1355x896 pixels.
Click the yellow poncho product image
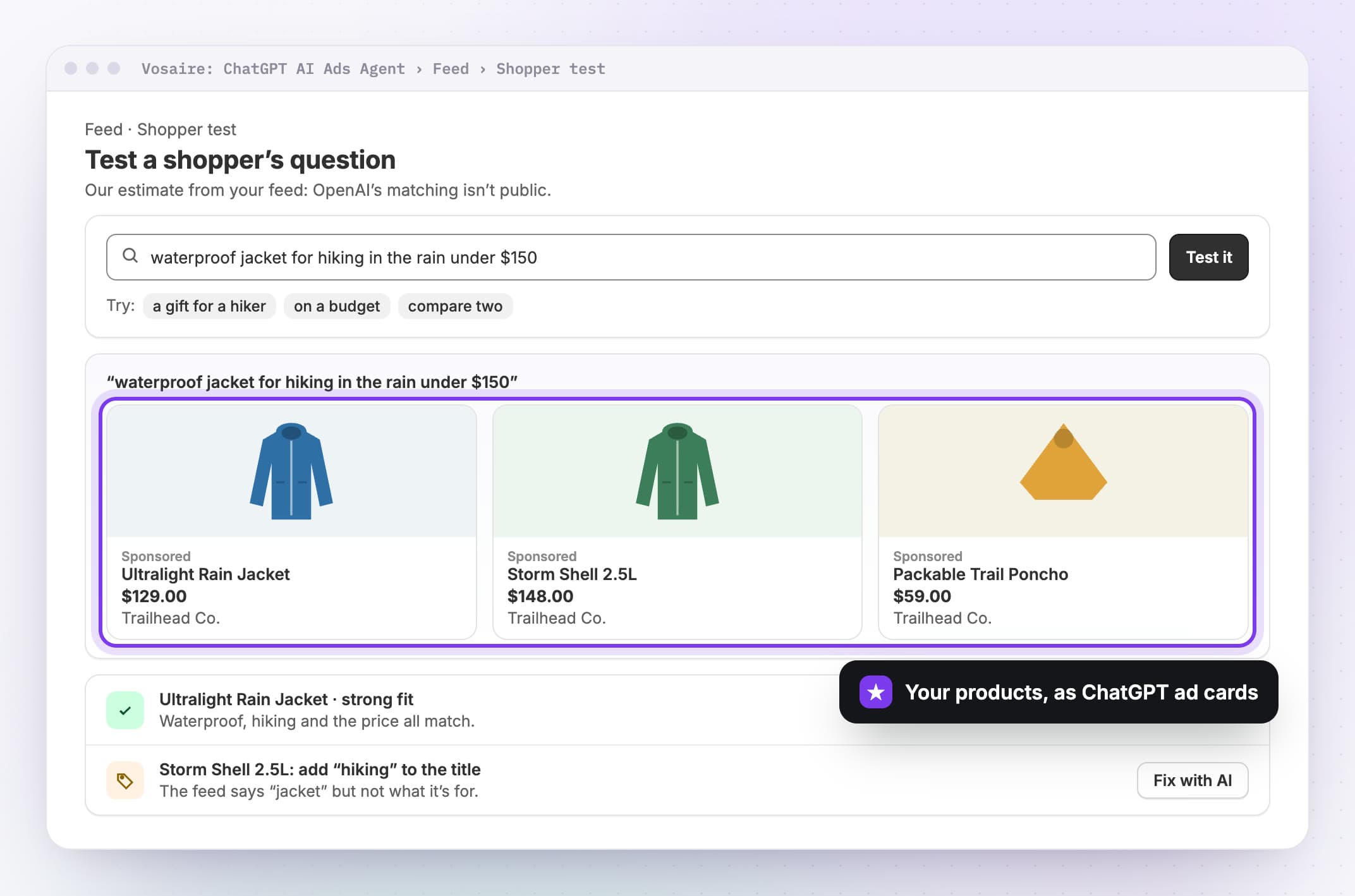coord(1063,462)
